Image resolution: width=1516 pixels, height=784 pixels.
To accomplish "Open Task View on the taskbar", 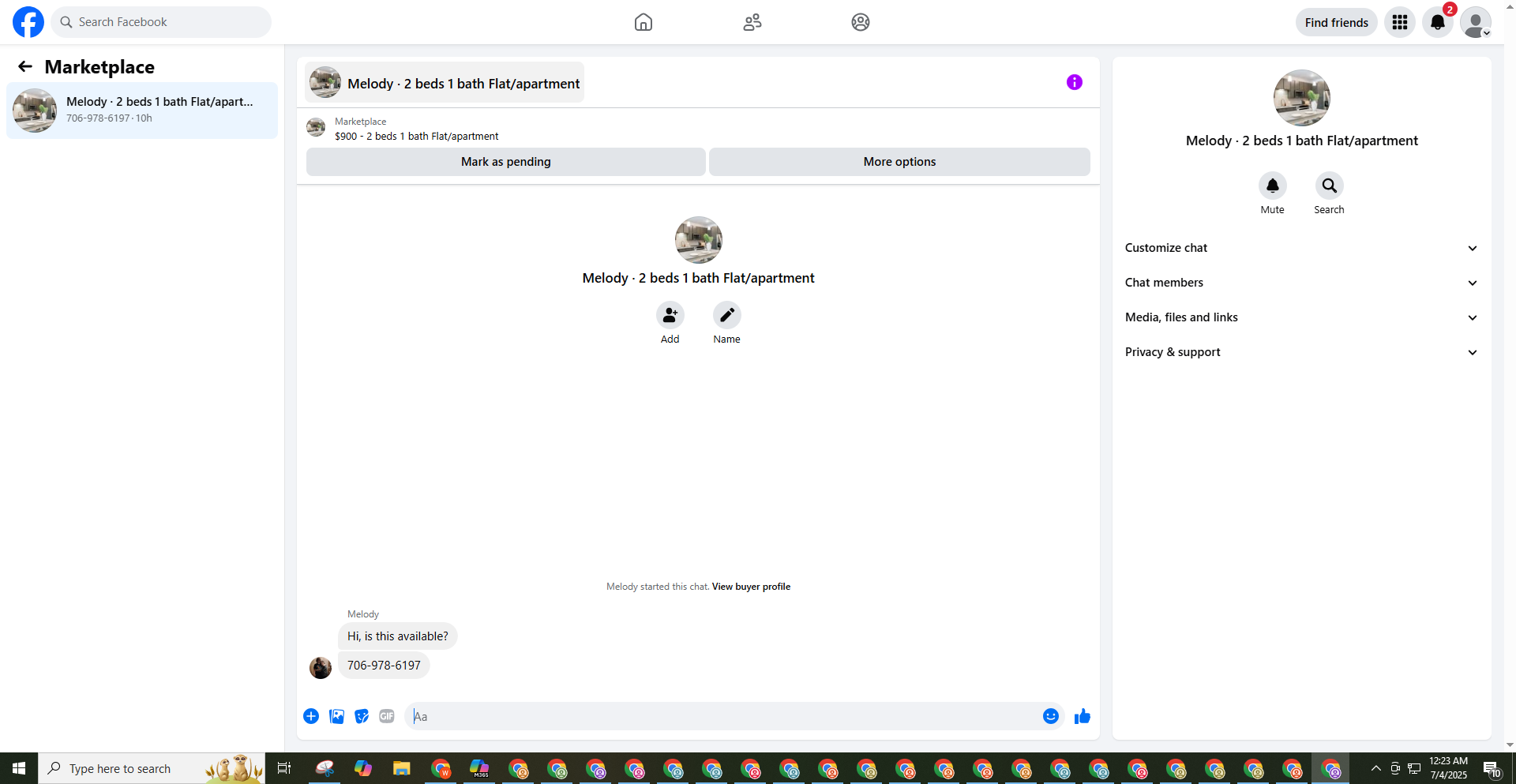I will tap(284, 768).
